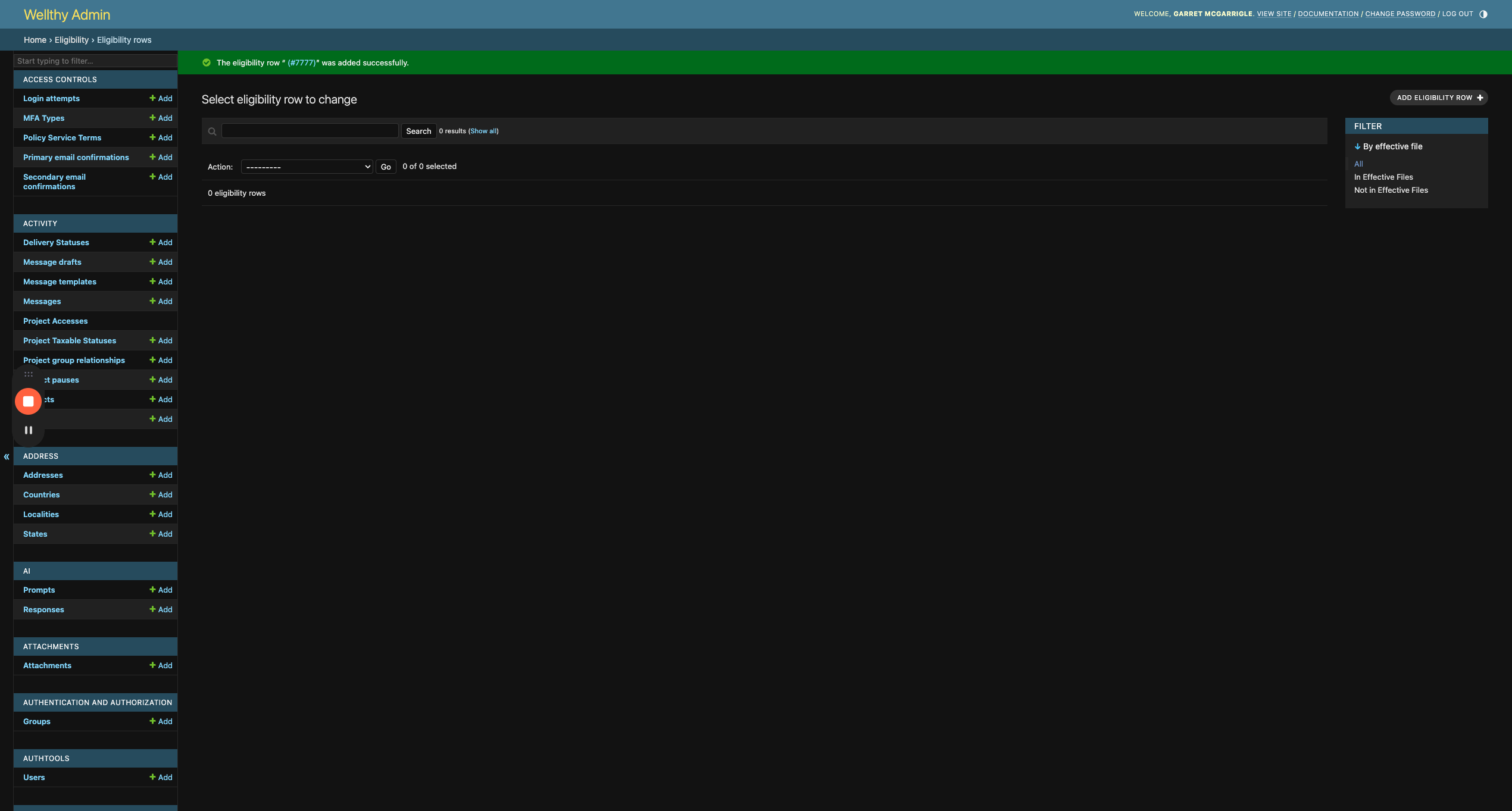The width and height of the screenshot is (1512, 811).
Task: Add a Project Taxable Status
Action: coord(161,340)
